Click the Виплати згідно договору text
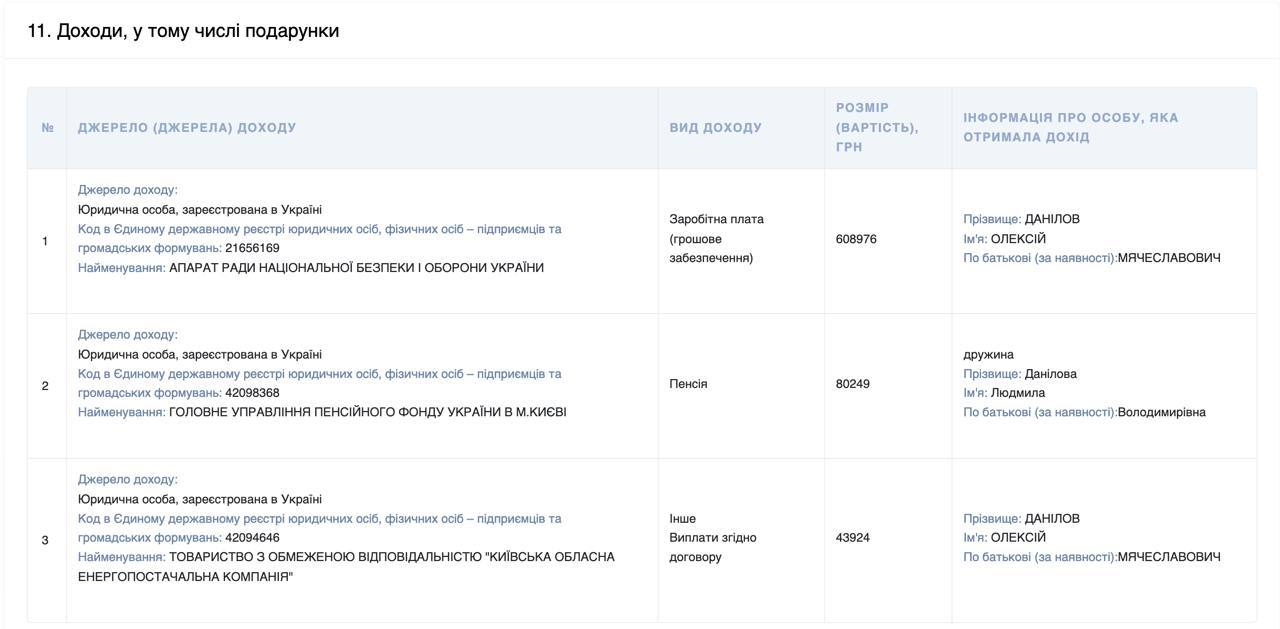 click(712, 547)
